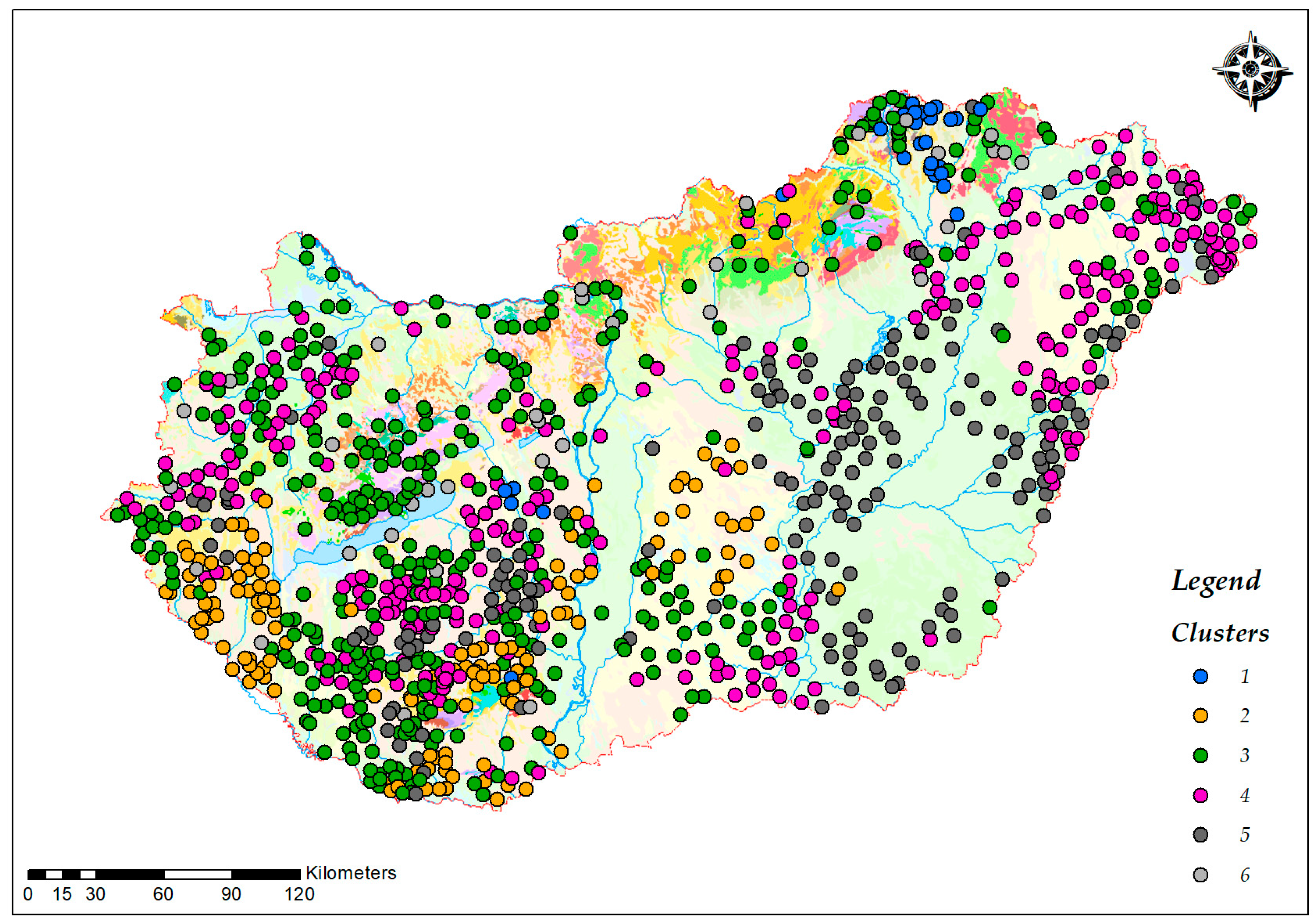Click the 90 label under scale bar

[231, 894]
